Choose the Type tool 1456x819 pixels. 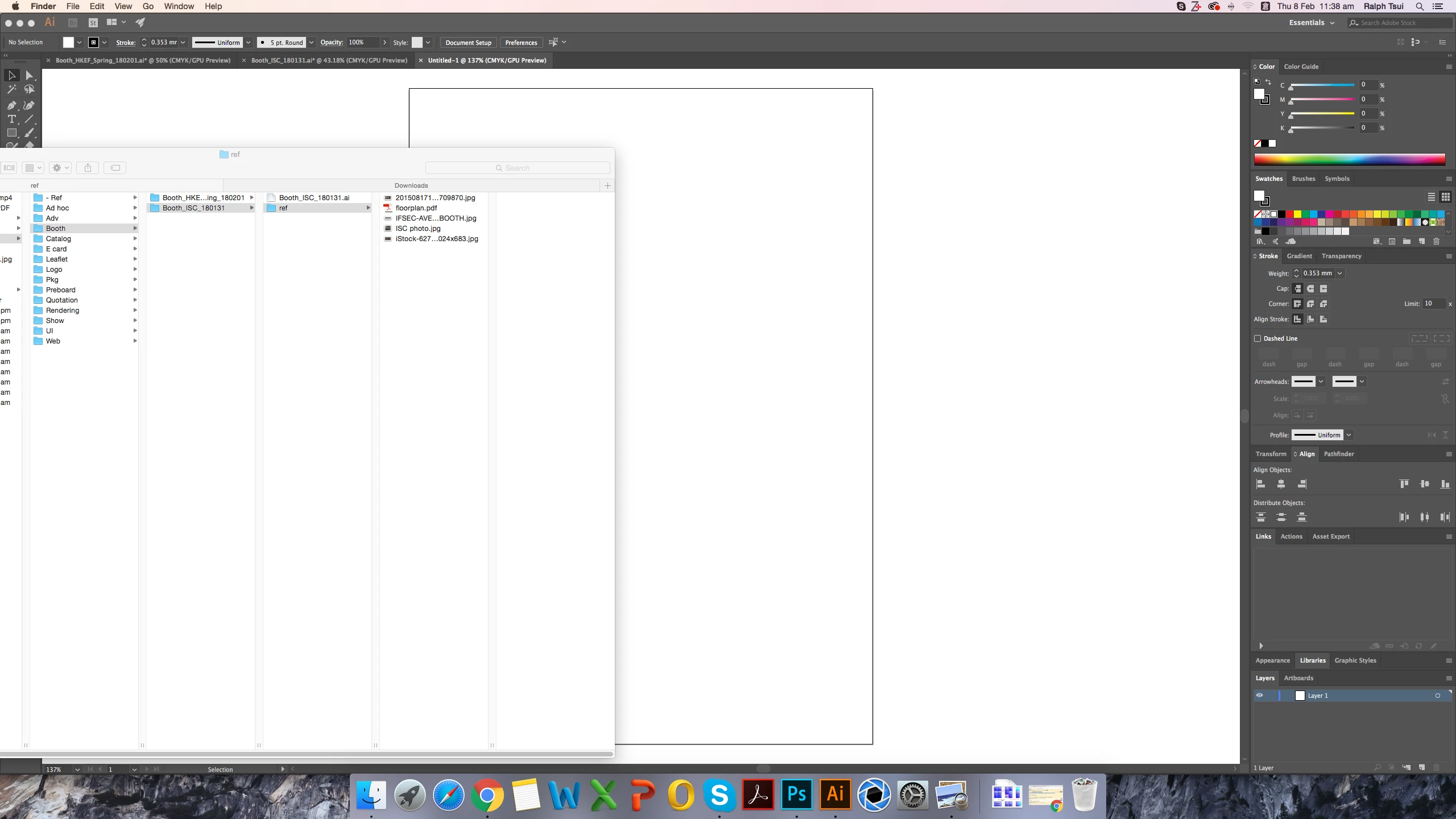coord(11,119)
